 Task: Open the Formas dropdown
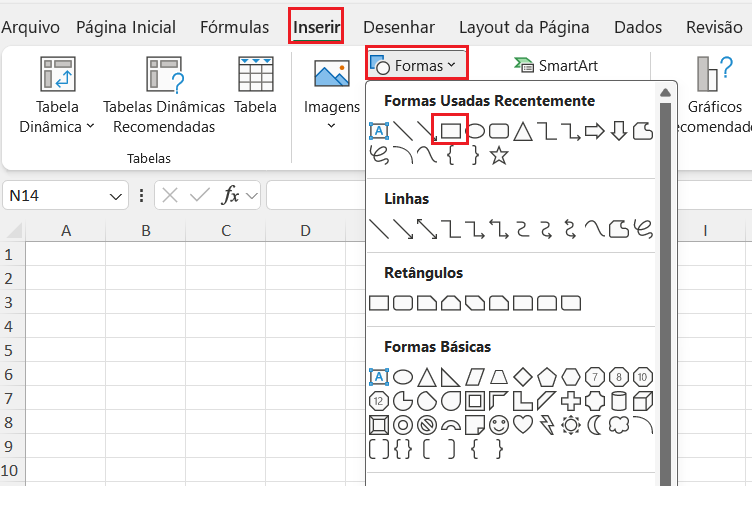coord(414,66)
